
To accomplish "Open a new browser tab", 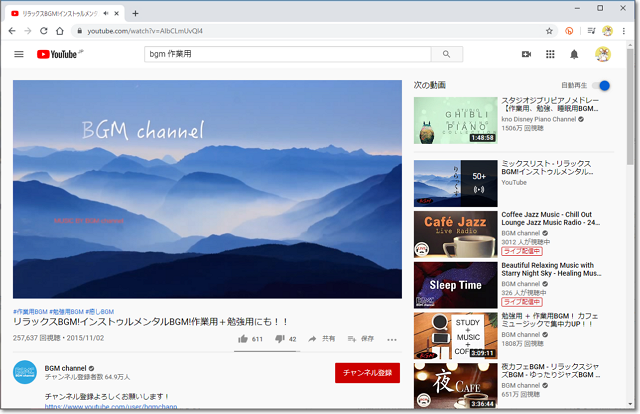I will [x=135, y=13].
